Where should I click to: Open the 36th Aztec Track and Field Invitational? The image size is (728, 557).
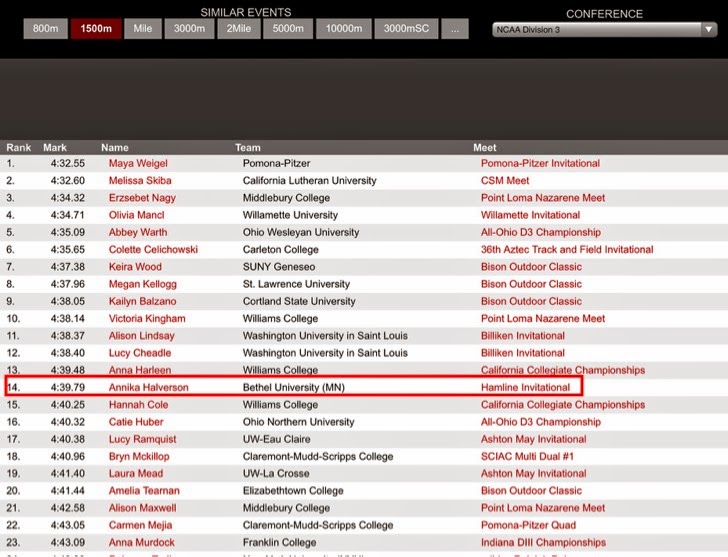[x=567, y=249]
